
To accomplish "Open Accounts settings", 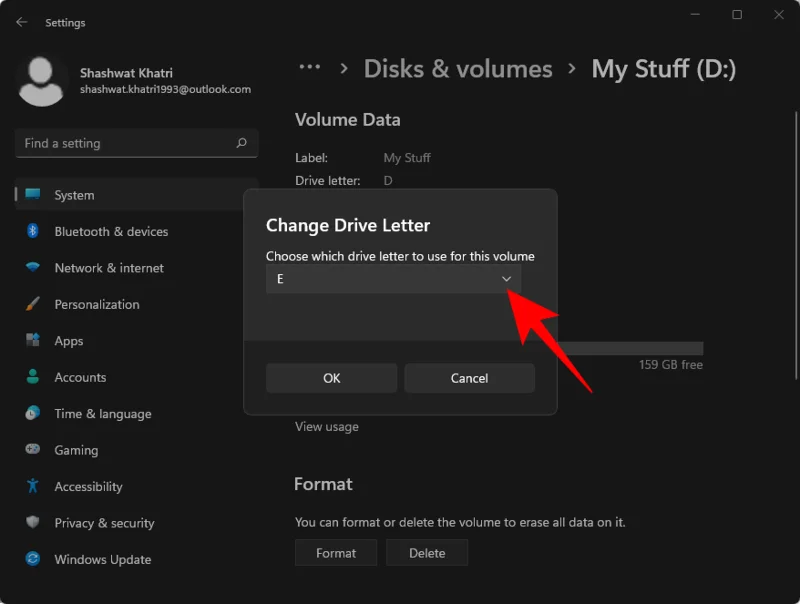I will pyautogui.click(x=80, y=377).
